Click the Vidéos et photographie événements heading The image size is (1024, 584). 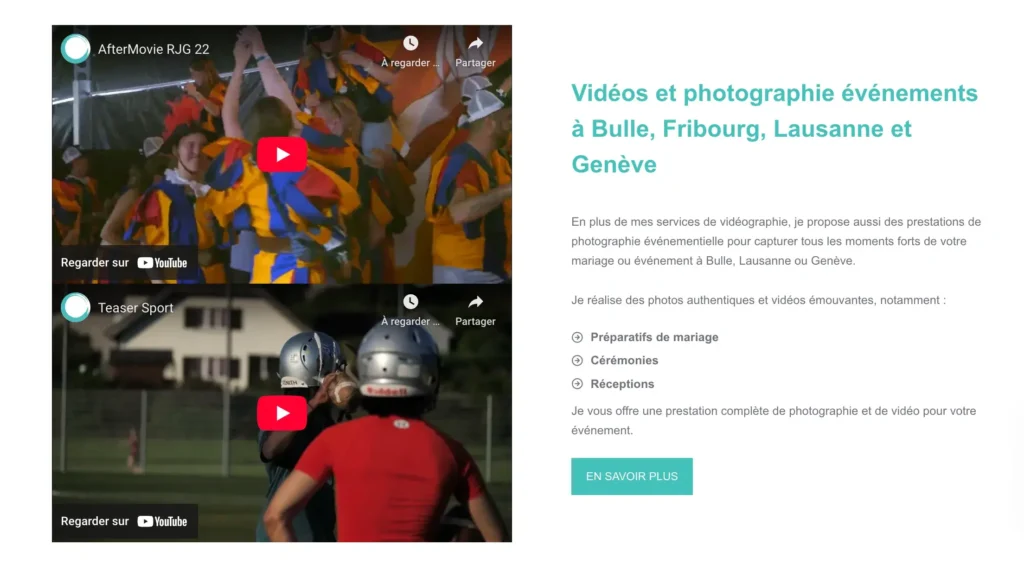(775, 129)
